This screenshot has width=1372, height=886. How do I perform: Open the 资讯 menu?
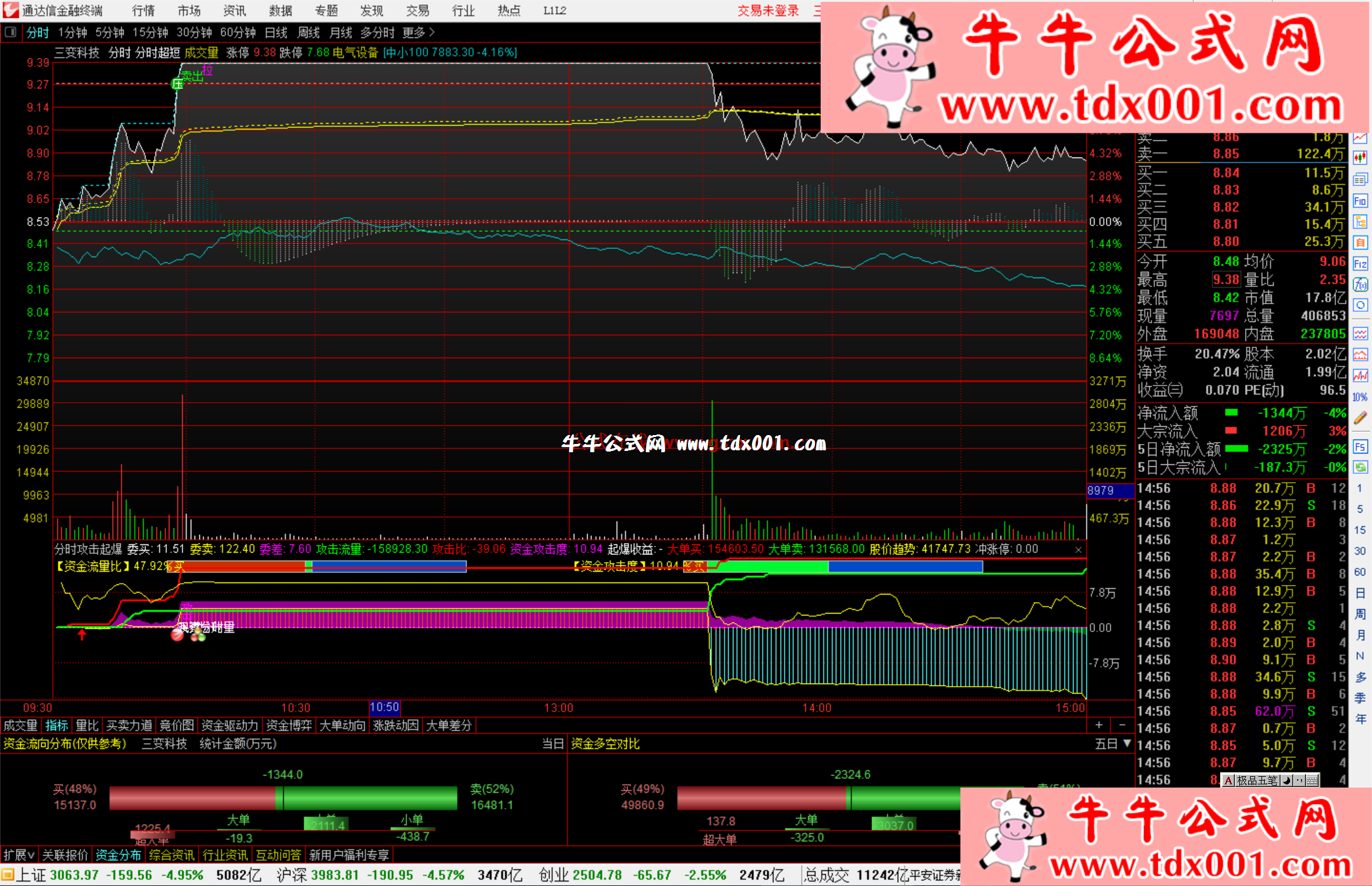point(234,11)
